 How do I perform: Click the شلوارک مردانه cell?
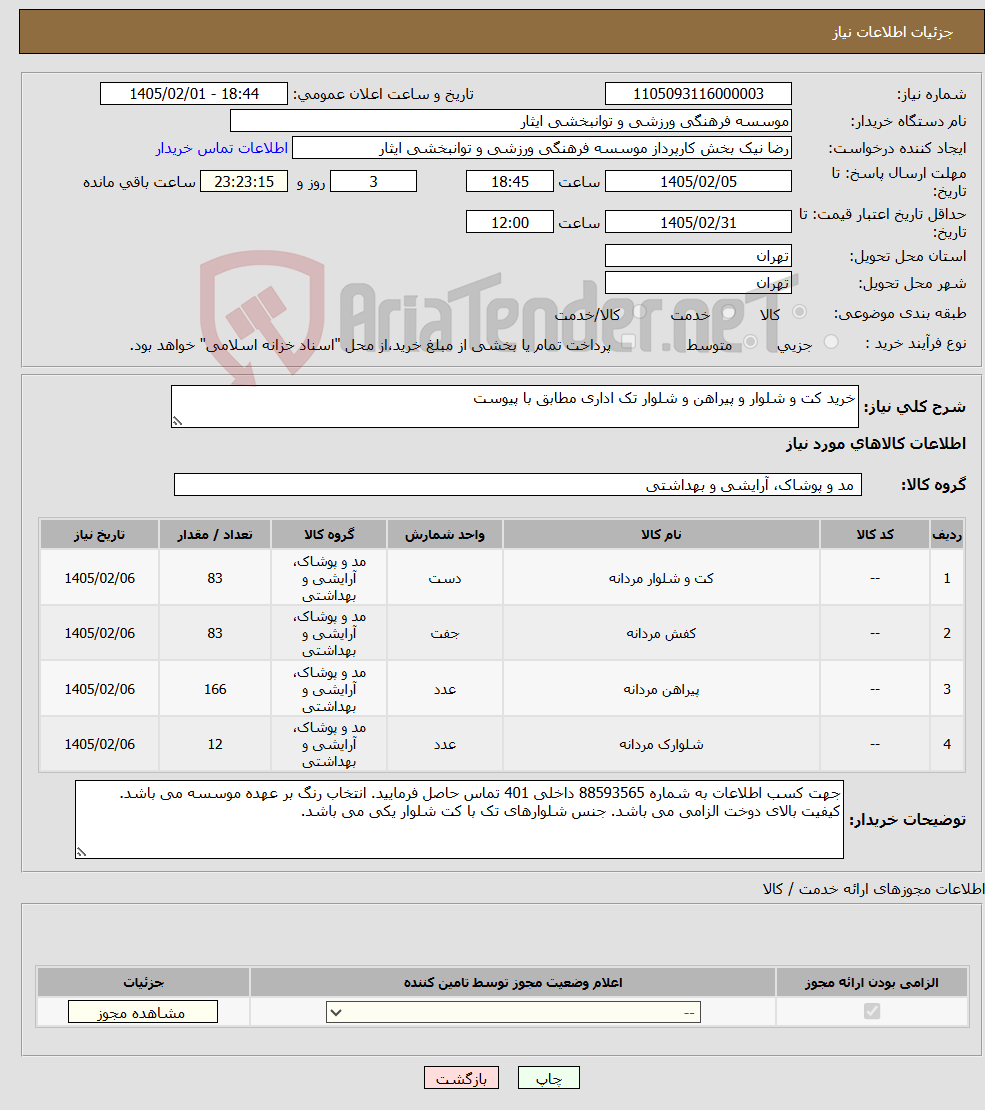(x=661, y=744)
